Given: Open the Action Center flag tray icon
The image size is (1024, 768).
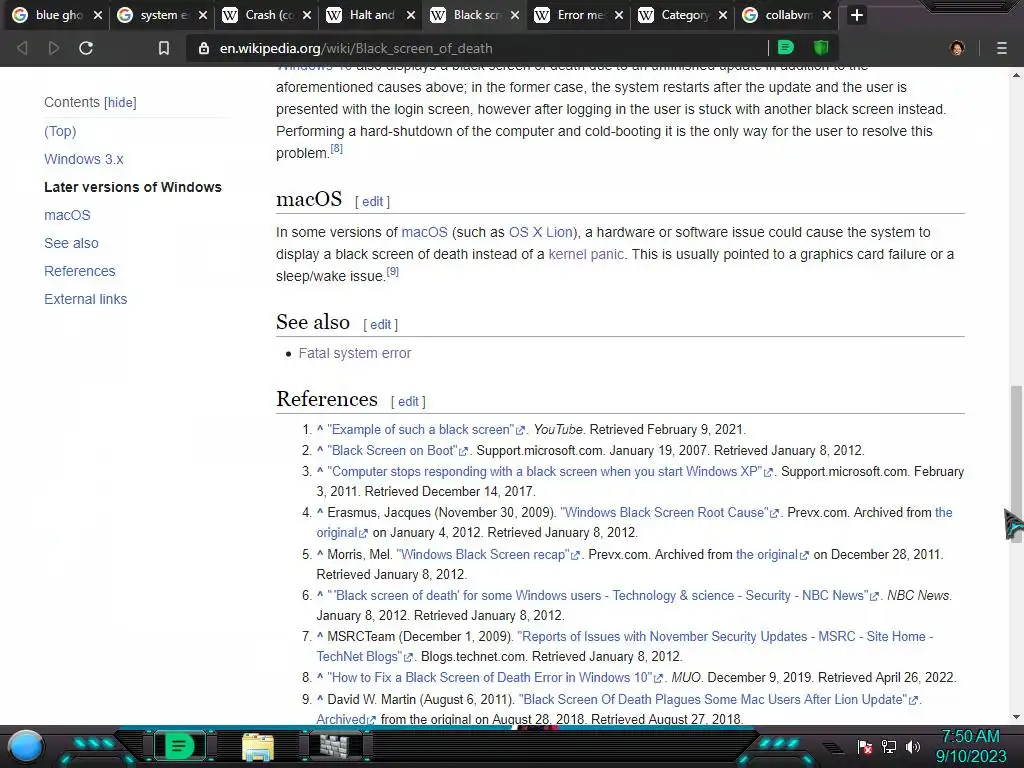Looking at the screenshot, I should (x=865, y=747).
